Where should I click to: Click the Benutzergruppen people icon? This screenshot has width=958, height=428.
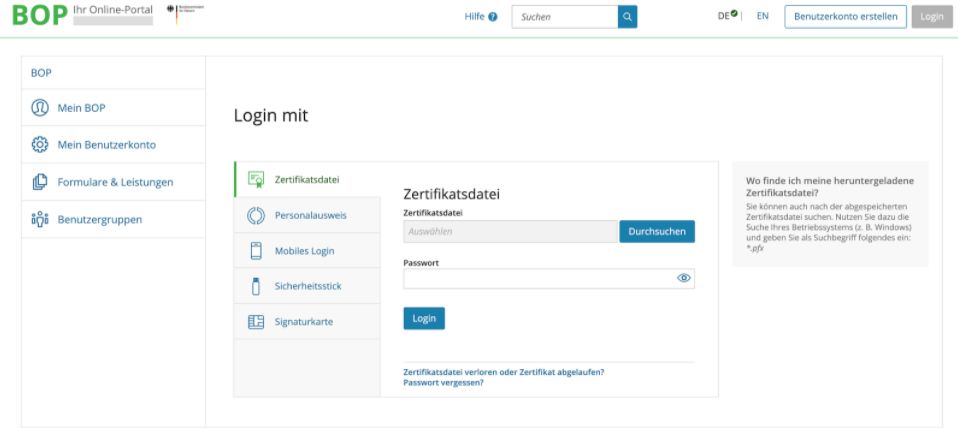tap(40, 219)
